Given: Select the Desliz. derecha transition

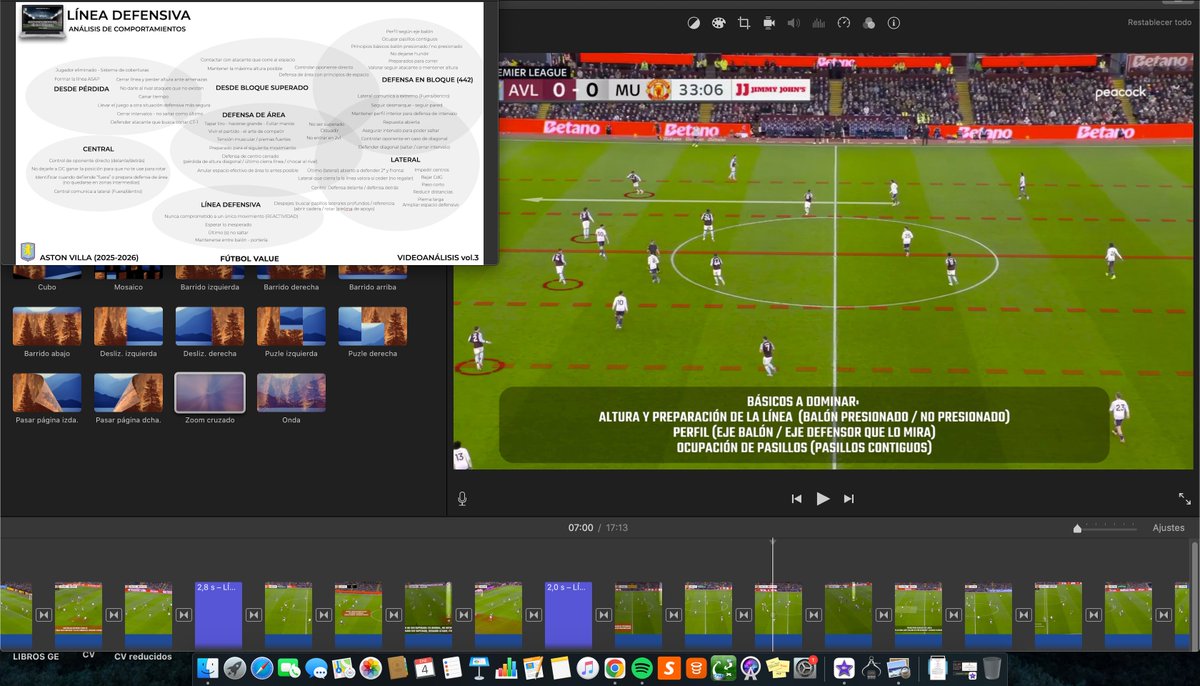Looking at the screenshot, I should [209, 326].
